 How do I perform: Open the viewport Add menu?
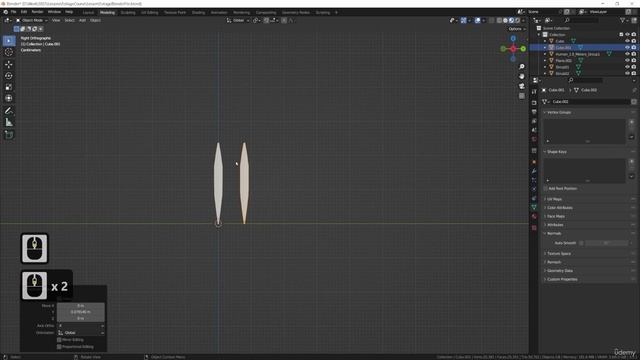tap(82, 20)
